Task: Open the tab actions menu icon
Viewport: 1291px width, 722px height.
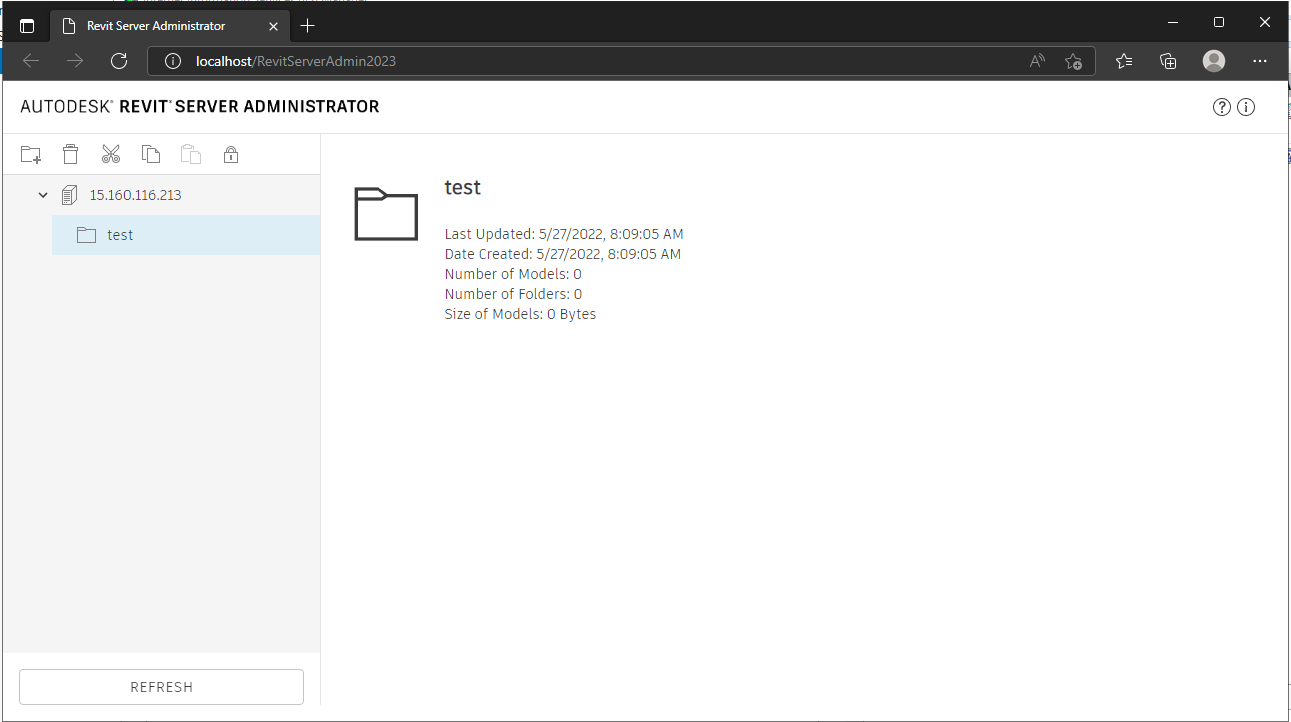Action: point(27,26)
